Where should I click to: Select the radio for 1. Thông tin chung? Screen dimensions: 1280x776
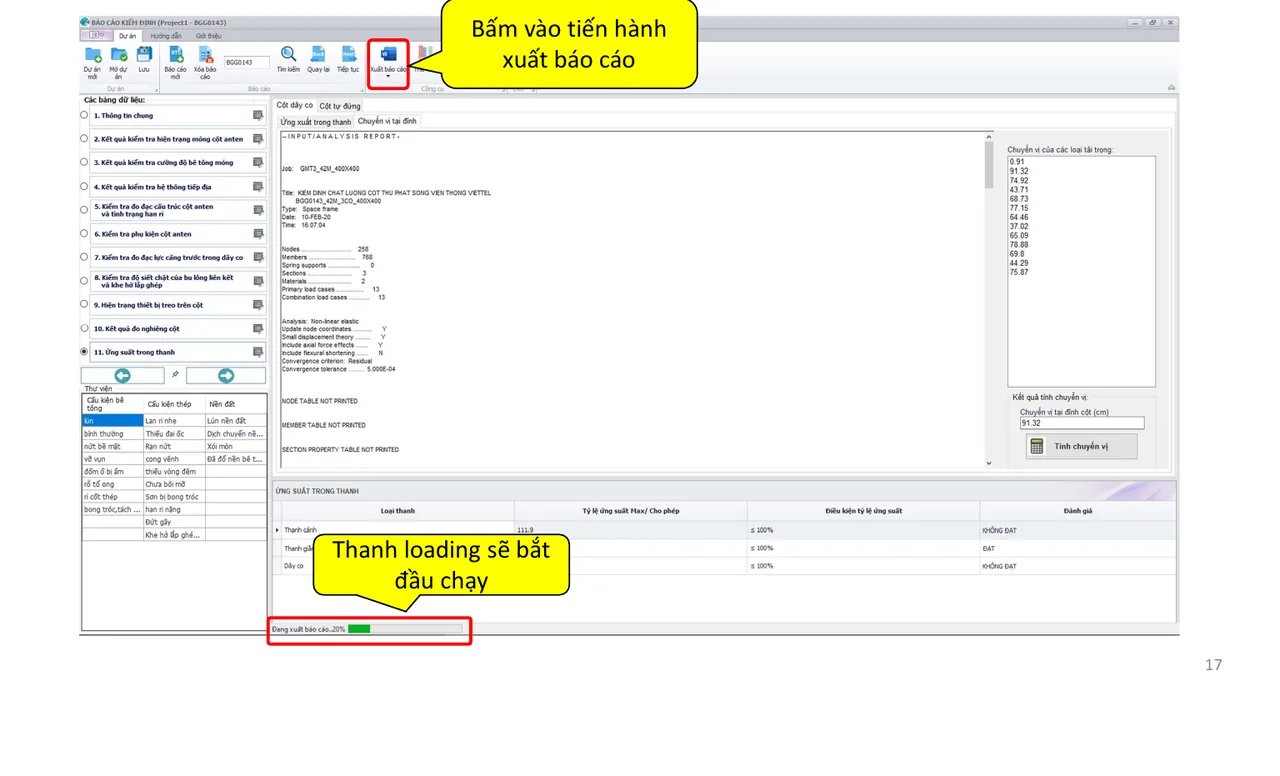click(x=84, y=115)
